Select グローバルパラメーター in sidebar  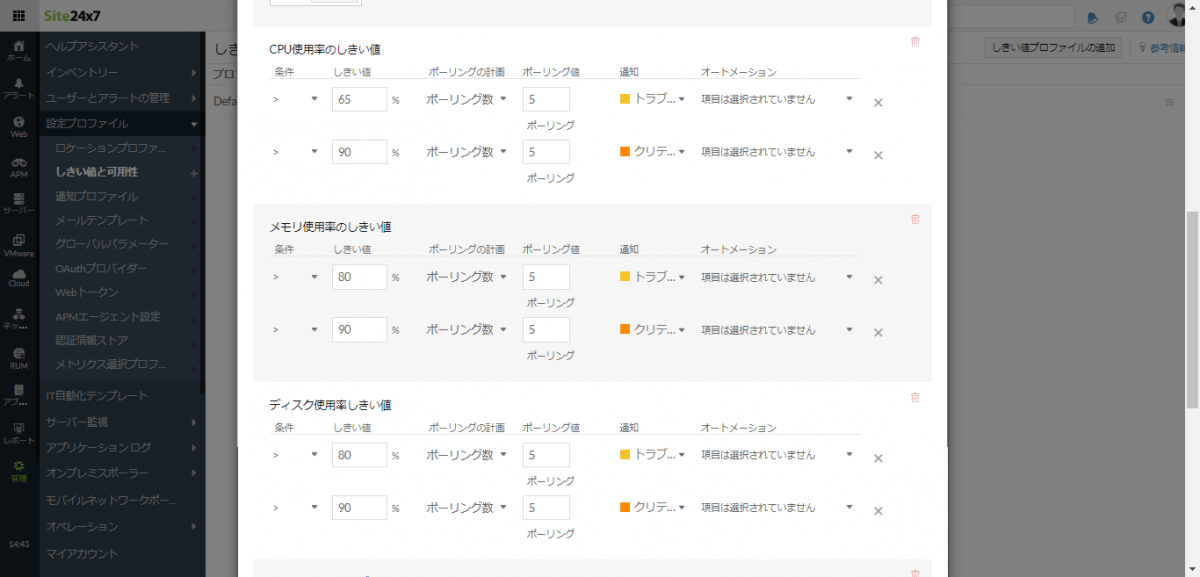112,245
